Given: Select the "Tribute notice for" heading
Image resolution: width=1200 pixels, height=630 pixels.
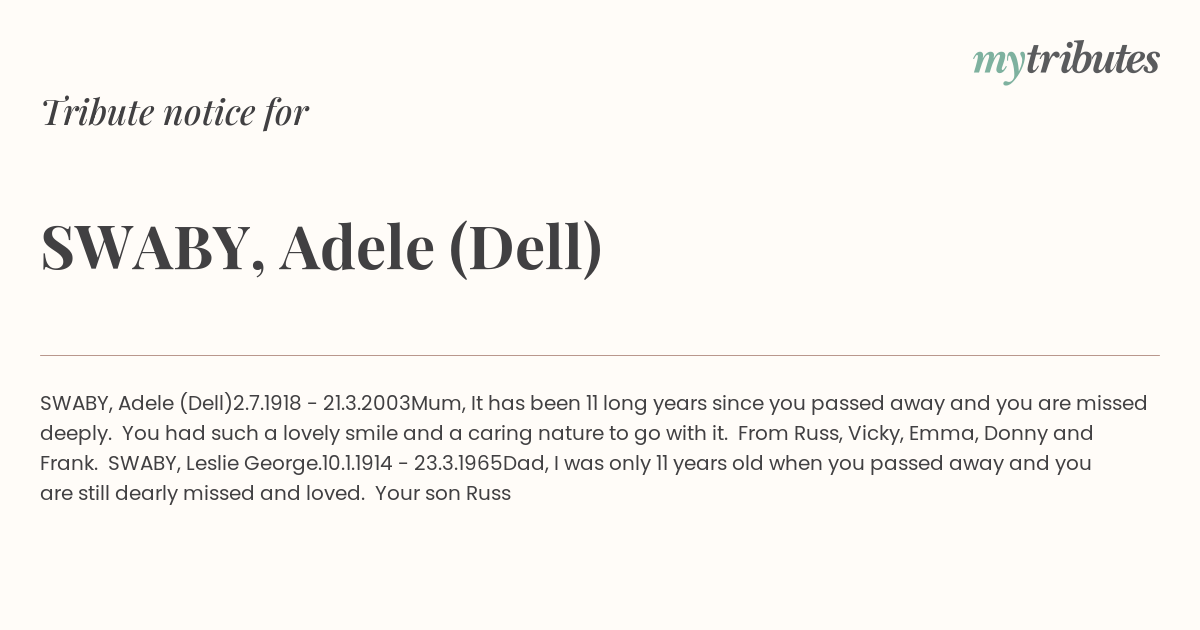Looking at the screenshot, I should 175,112.
